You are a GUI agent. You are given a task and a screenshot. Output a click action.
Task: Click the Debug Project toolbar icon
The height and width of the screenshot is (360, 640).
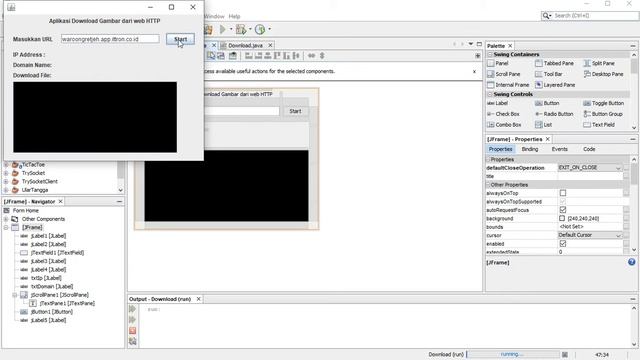(241, 29)
